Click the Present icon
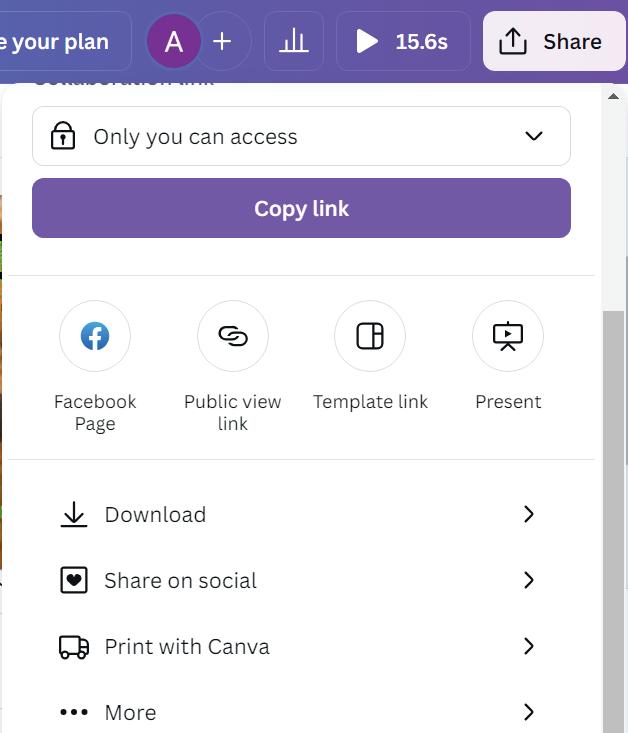The height and width of the screenshot is (733, 628). pyautogui.click(x=508, y=336)
